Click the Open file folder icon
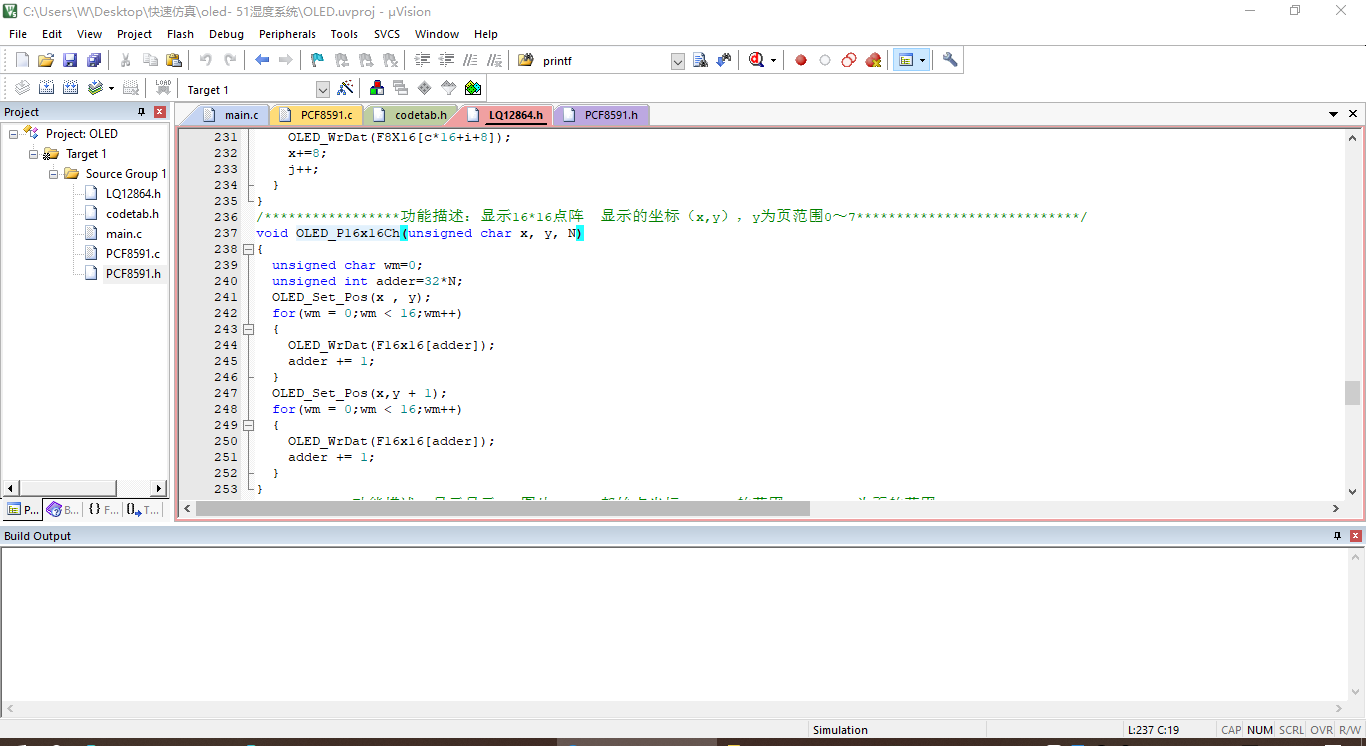 click(x=46, y=60)
